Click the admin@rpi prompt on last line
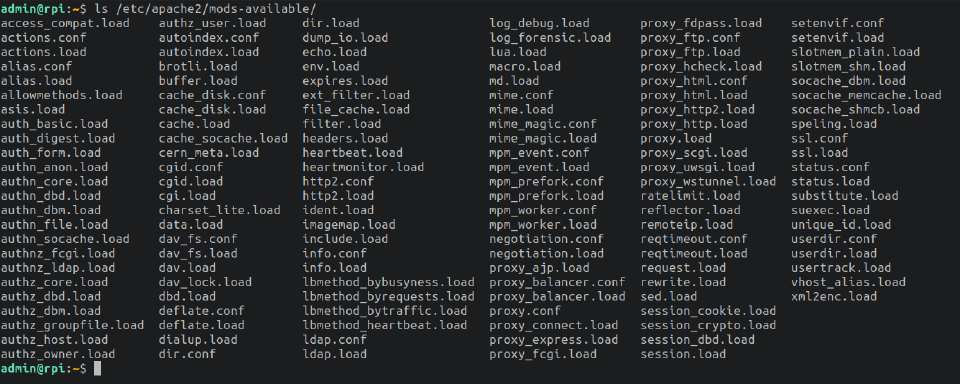 point(37,369)
